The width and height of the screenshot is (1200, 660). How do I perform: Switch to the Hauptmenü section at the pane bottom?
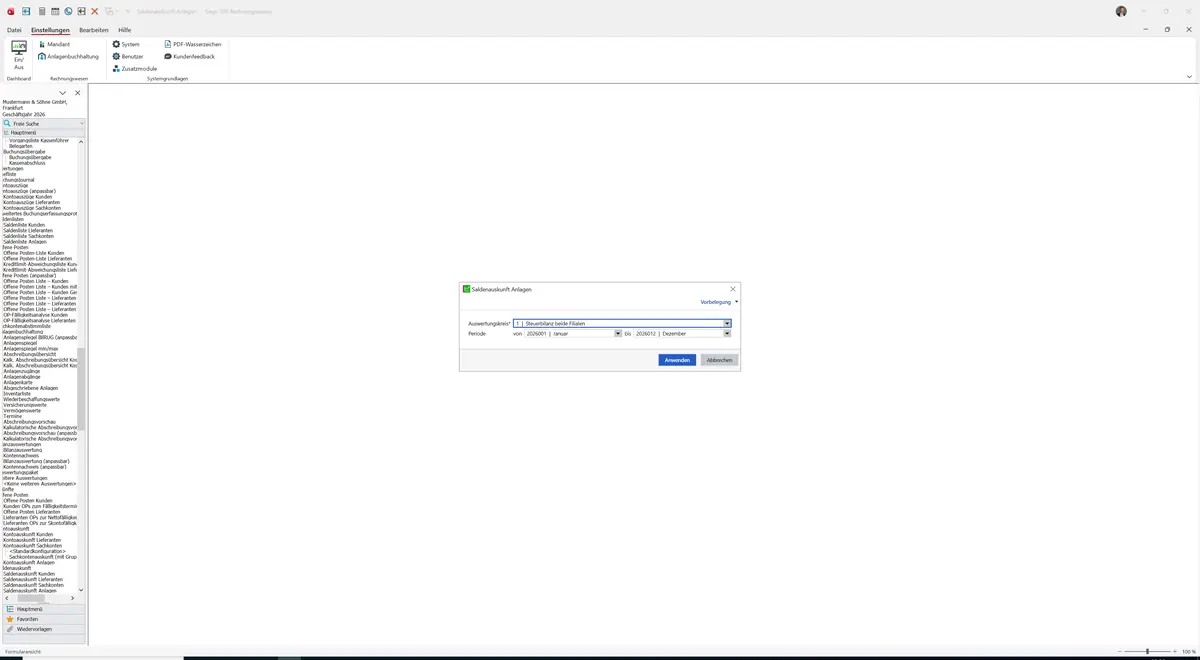(x=44, y=609)
